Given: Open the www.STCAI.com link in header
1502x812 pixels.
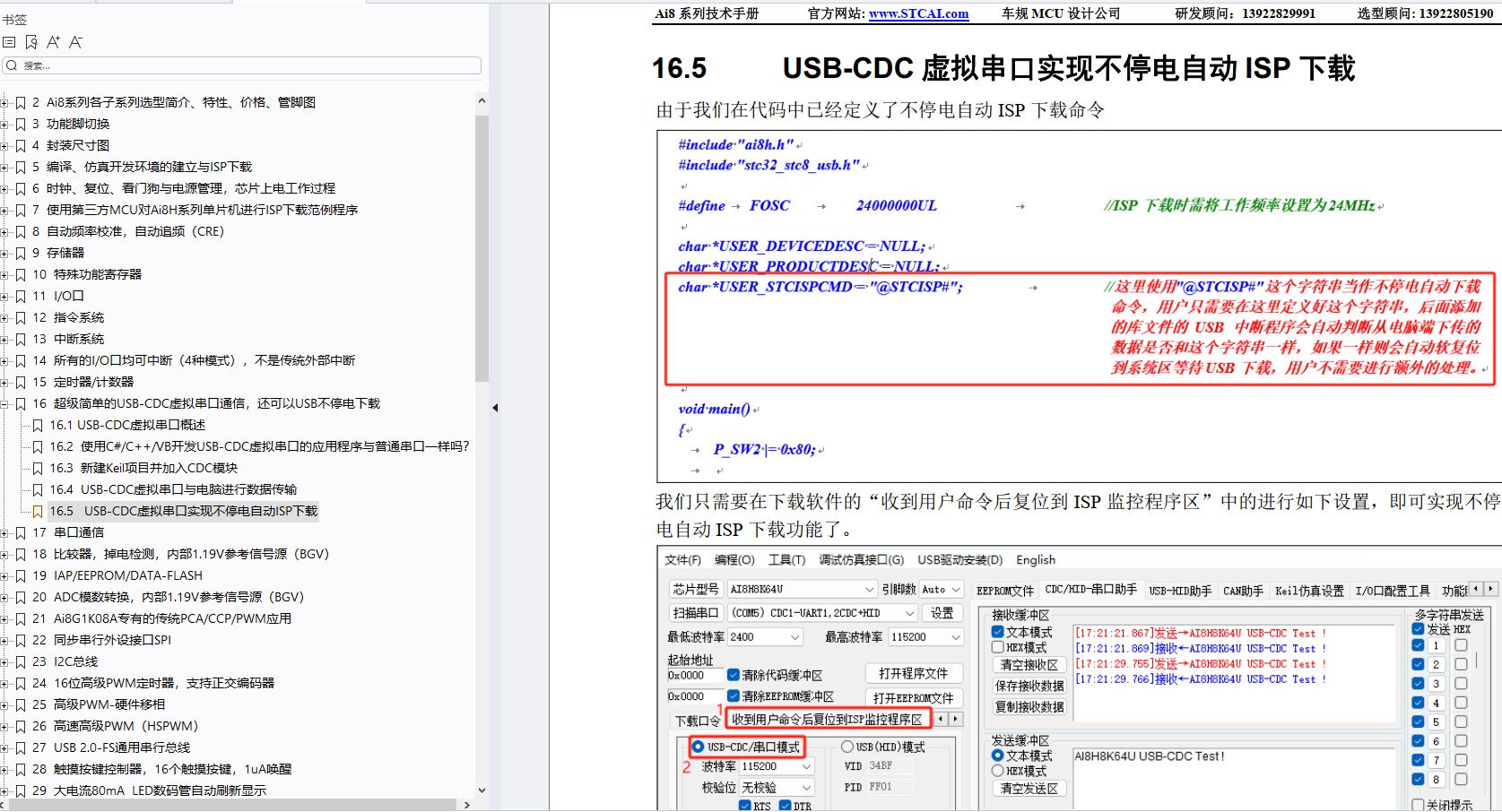Looking at the screenshot, I should click(x=918, y=13).
